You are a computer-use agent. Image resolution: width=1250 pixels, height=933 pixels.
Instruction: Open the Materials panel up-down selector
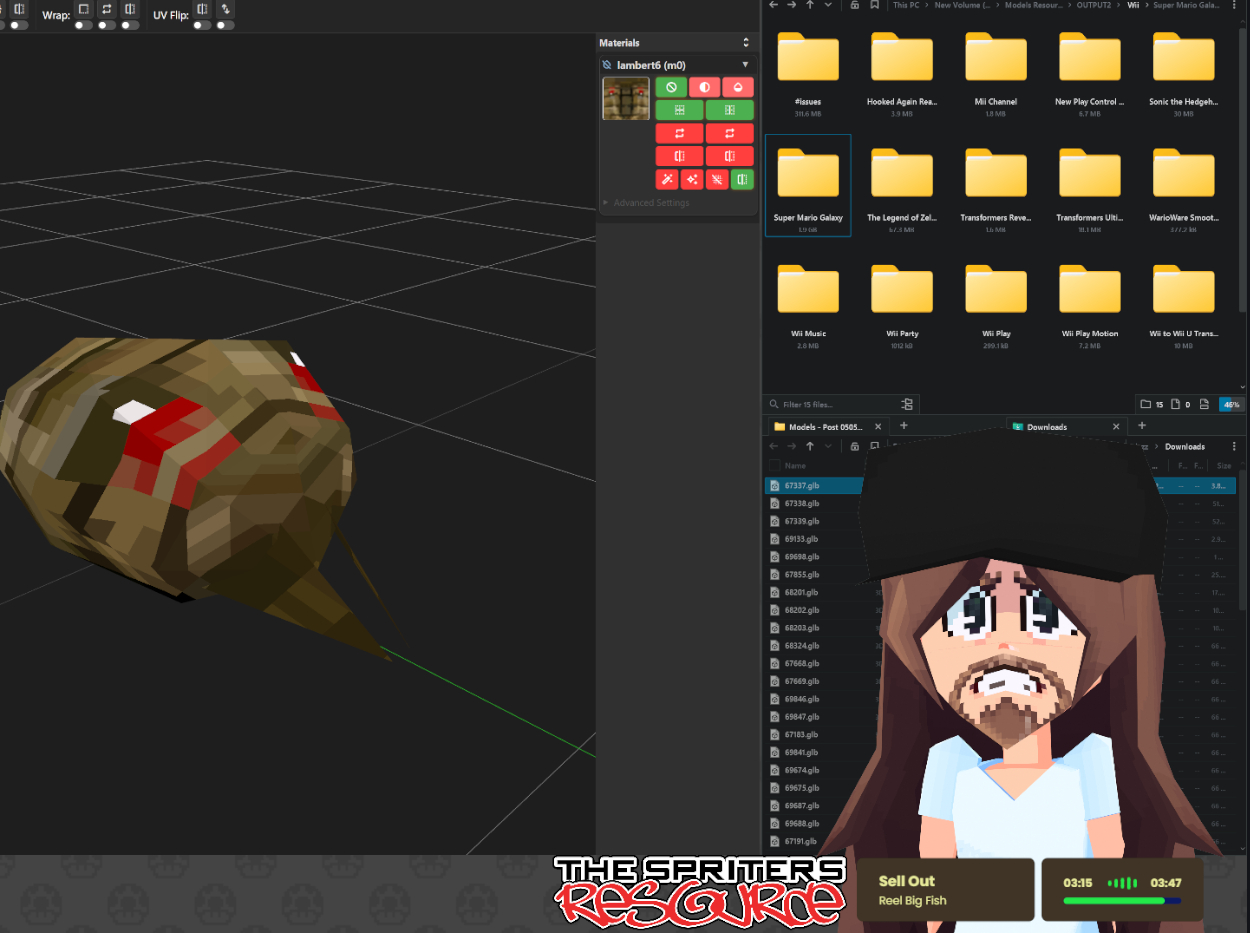coord(745,43)
